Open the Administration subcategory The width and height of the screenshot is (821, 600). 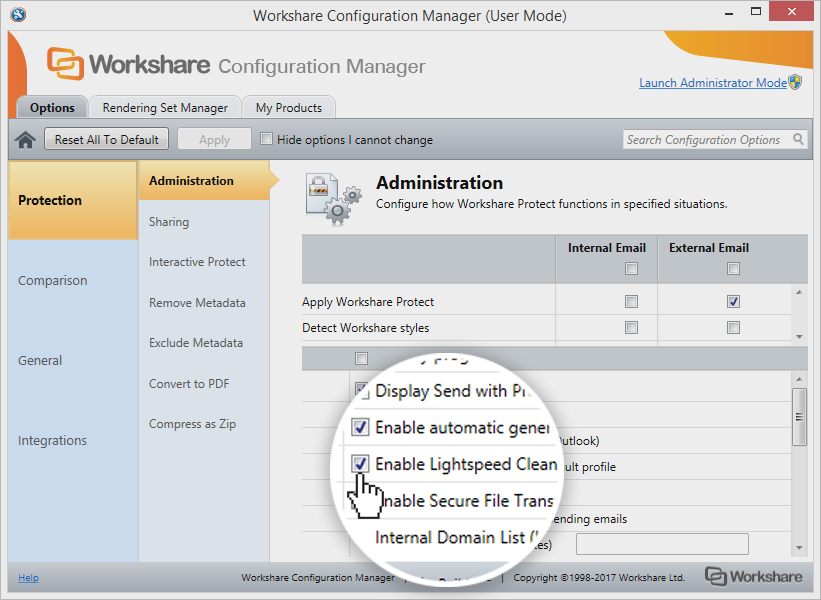[204, 181]
